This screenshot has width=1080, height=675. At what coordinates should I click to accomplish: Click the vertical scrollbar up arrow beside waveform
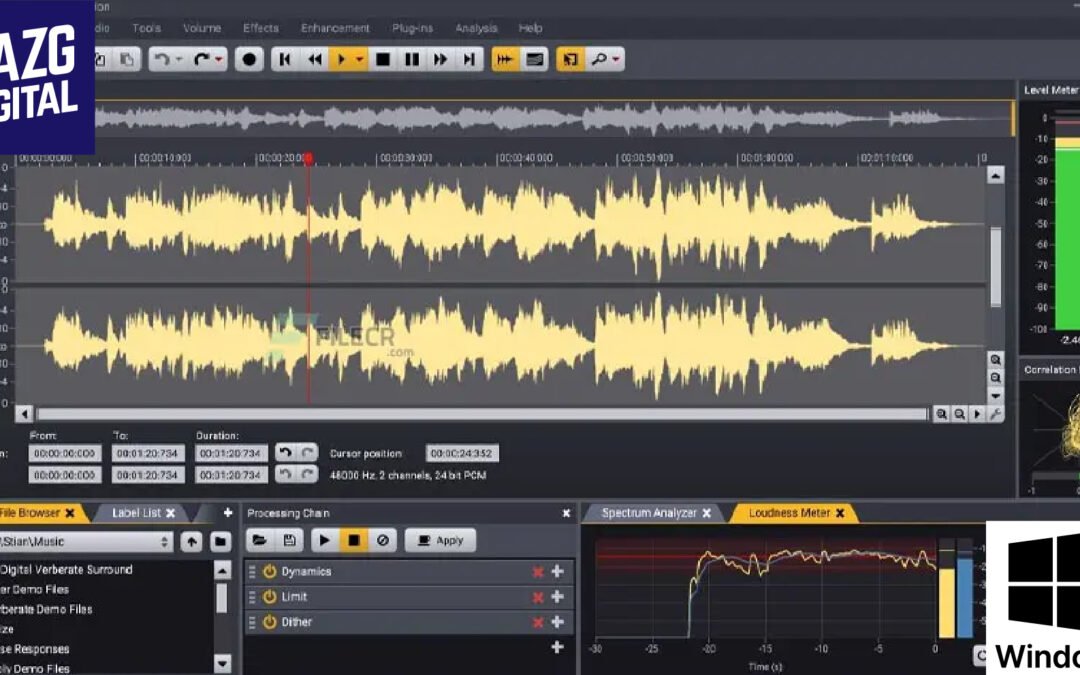click(995, 176)
